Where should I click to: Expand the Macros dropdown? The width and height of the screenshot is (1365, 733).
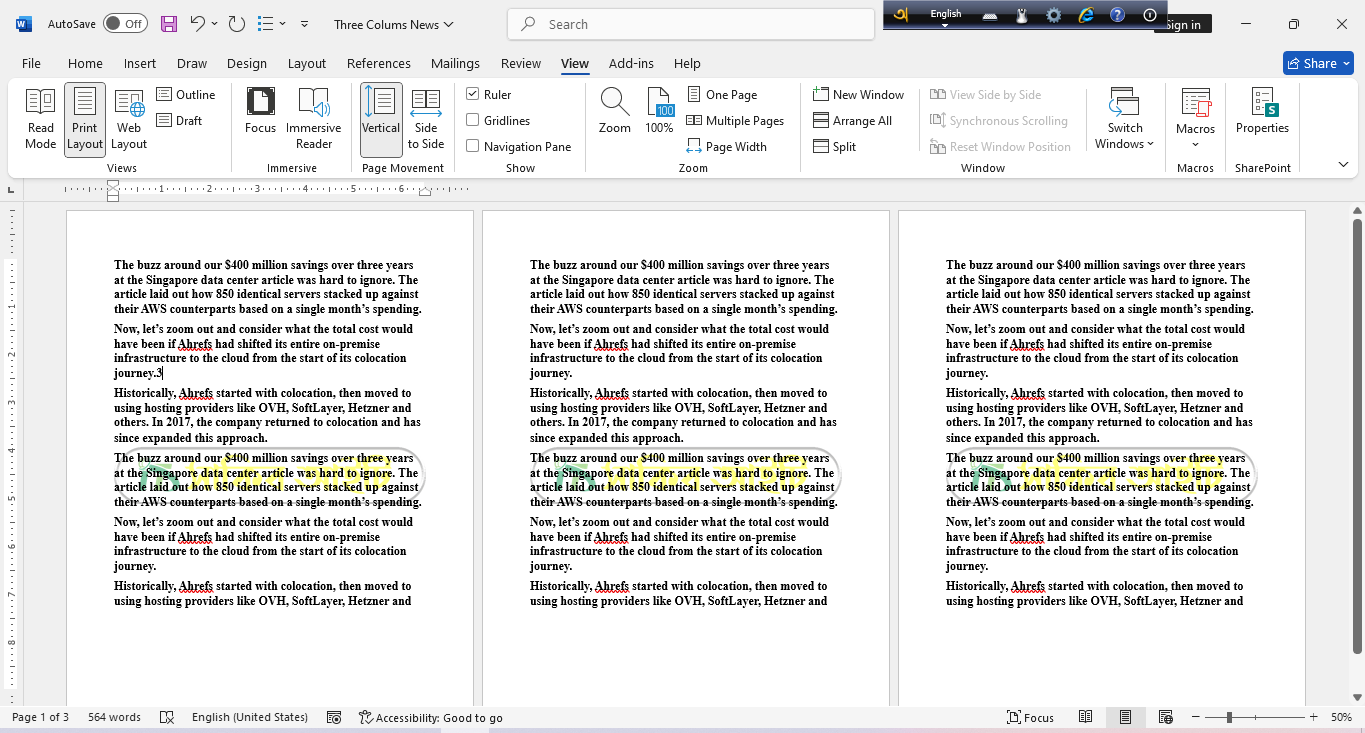(1195, 118)
